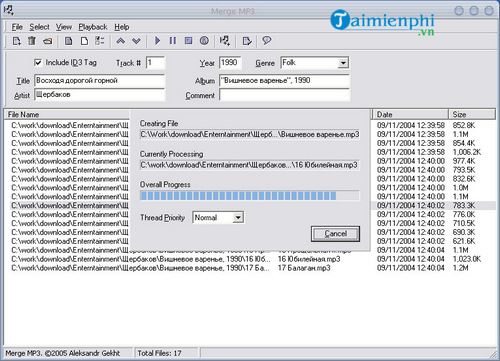The width and height of the screenshot is (500, 361).
Task: Open the Genre dropdown showing Folk
Action: [x=343, y=63]
